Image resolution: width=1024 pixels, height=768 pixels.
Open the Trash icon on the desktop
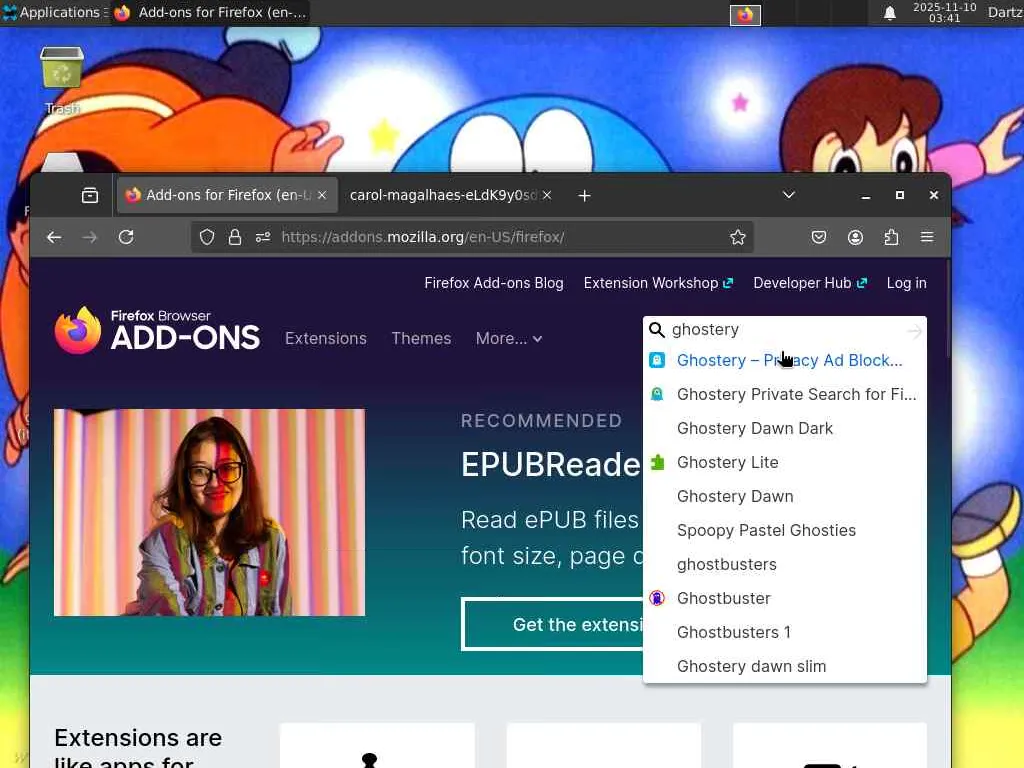pos(62,68)
